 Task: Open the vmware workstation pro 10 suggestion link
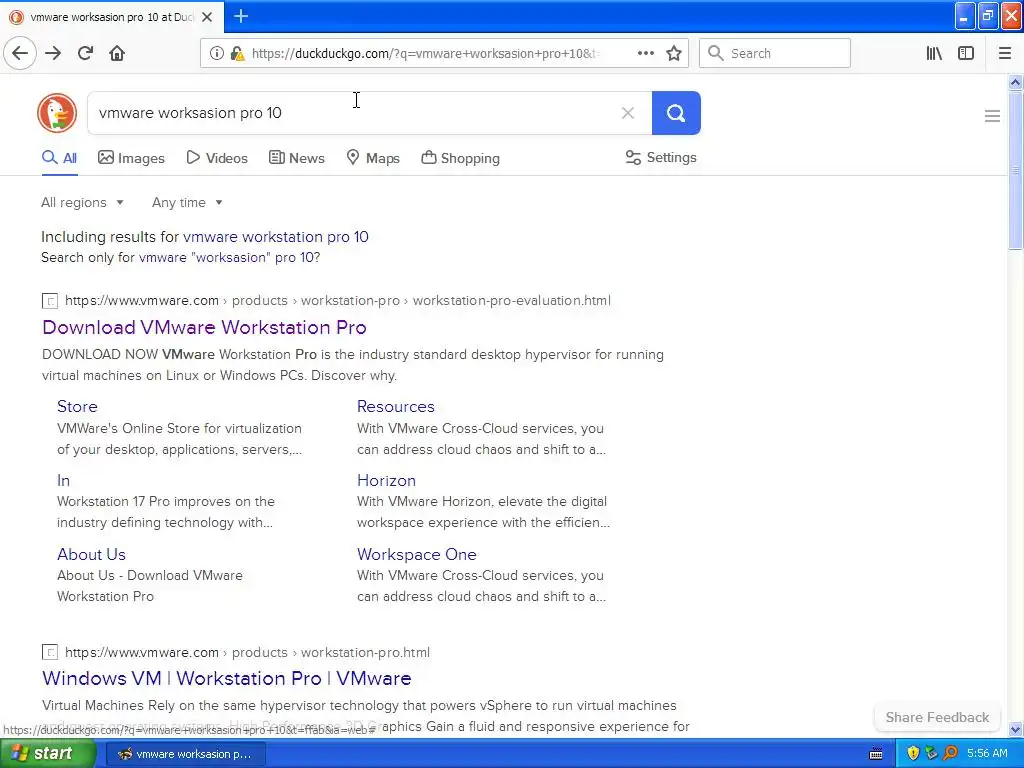click(x=276, y=236)
